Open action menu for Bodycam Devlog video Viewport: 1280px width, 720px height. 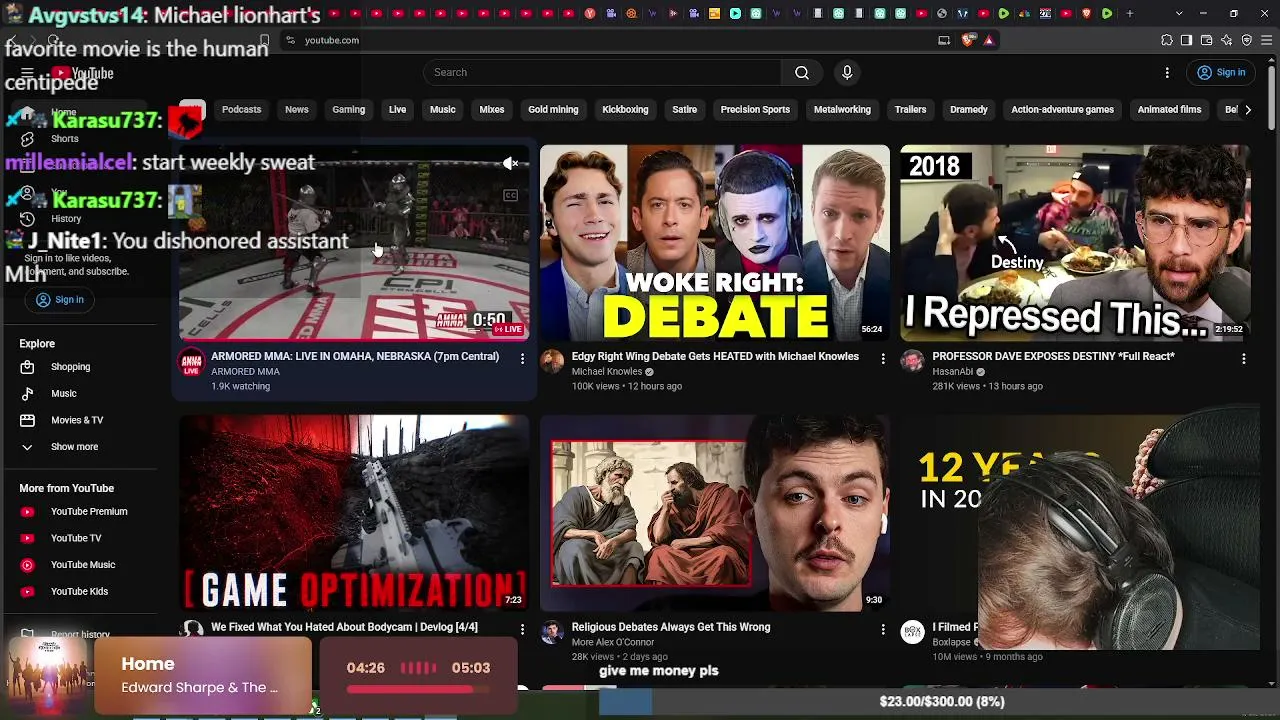coord(522,629)
